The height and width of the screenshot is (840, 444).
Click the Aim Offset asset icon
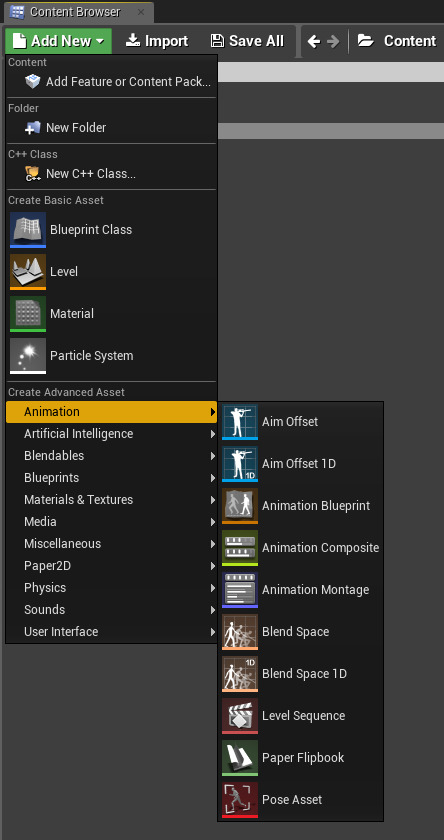point(240,422)
